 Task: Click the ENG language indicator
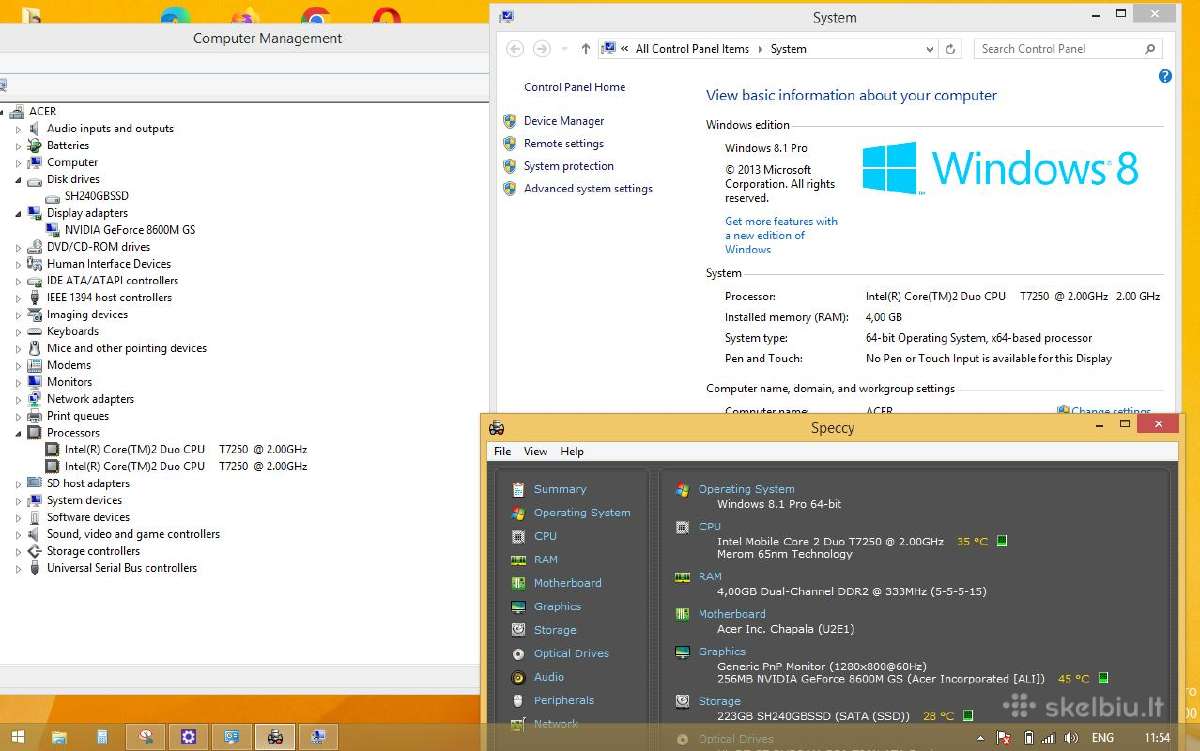(x=1102, y=738)
